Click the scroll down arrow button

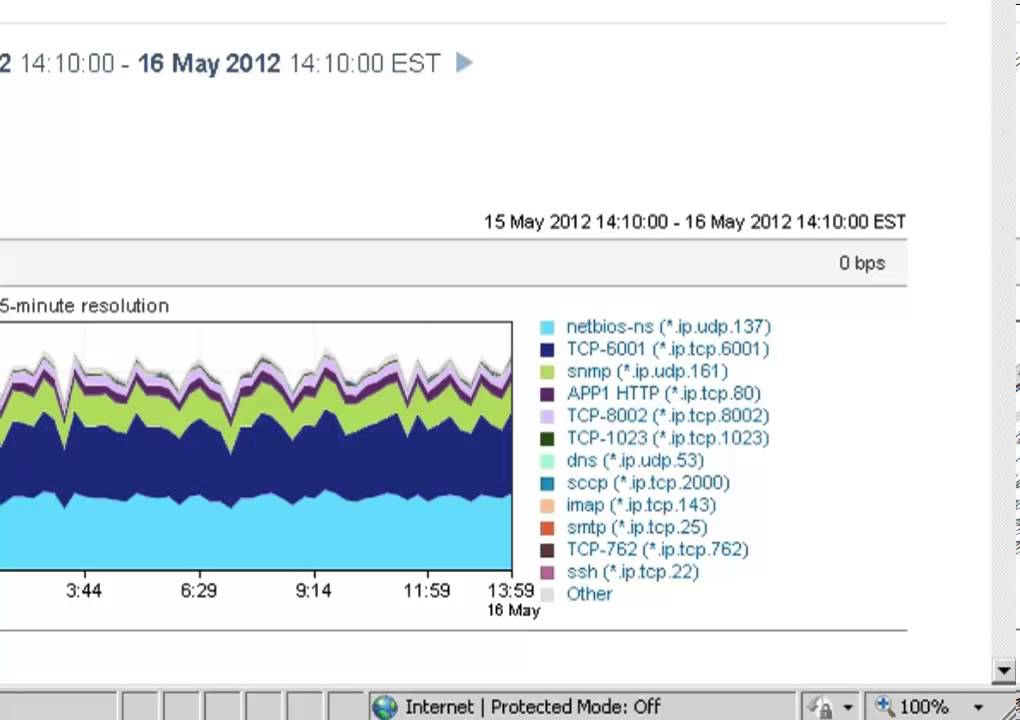1003,670
